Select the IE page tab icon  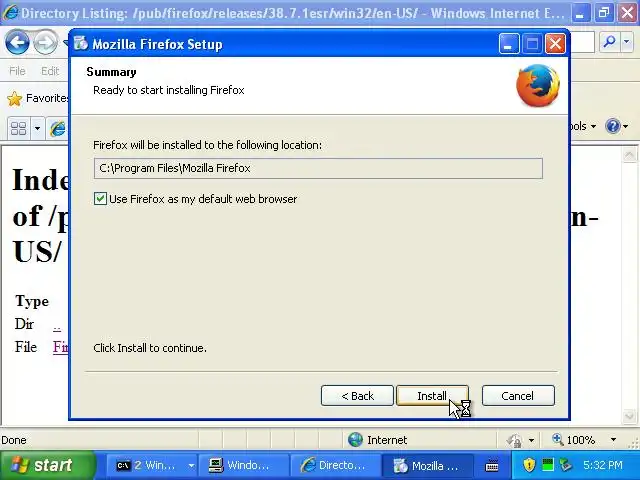coord(58,129)
